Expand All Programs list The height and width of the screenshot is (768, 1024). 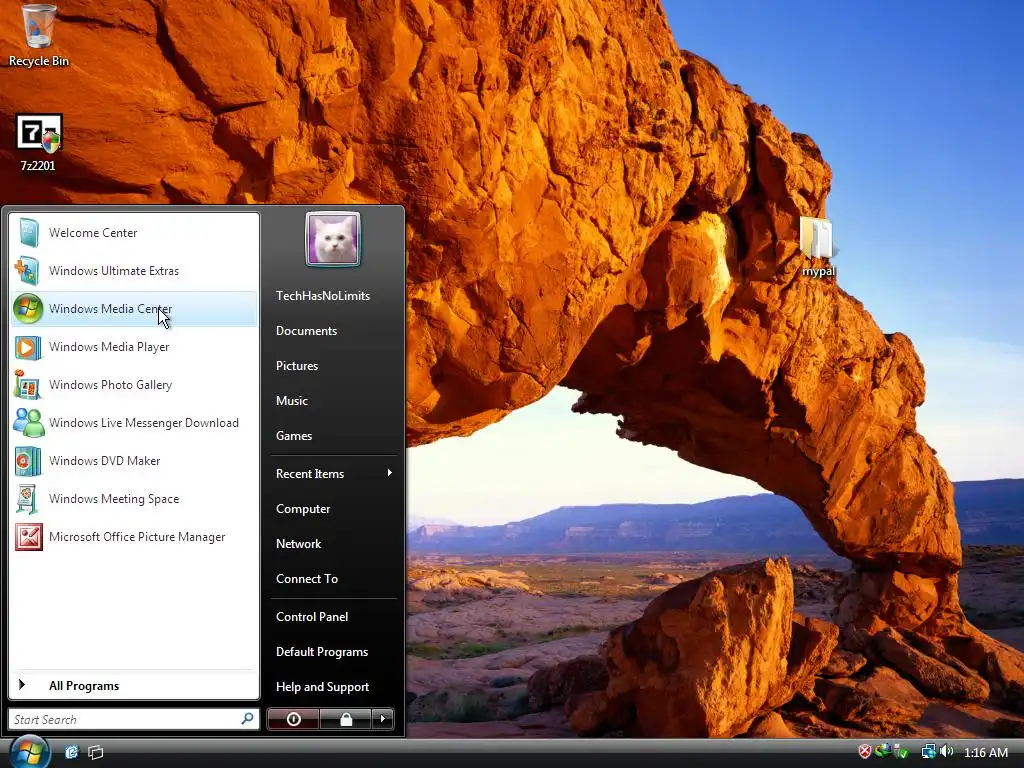pyautogui.click(x=135, y=685)
